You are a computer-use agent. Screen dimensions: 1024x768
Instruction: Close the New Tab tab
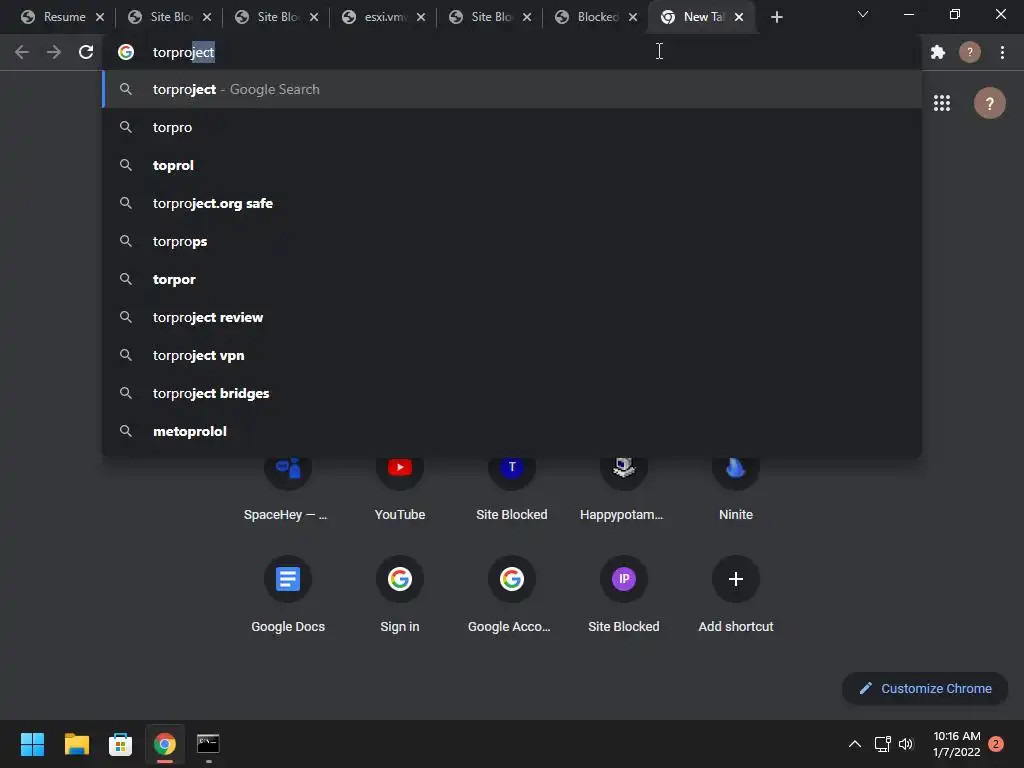739,17
